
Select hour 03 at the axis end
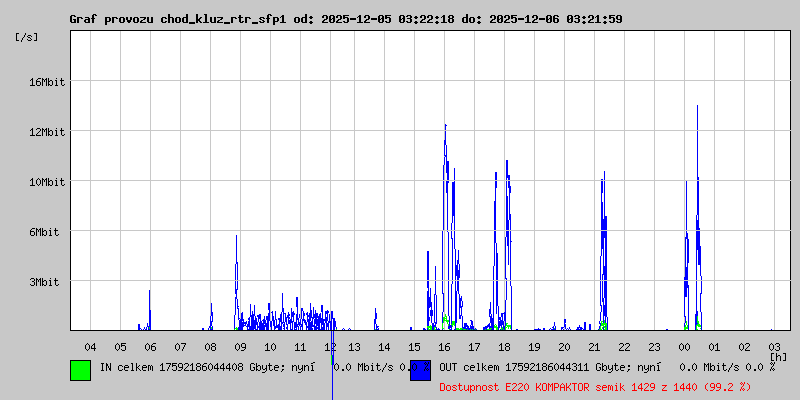pyautogui.click(x=773, y=346)
